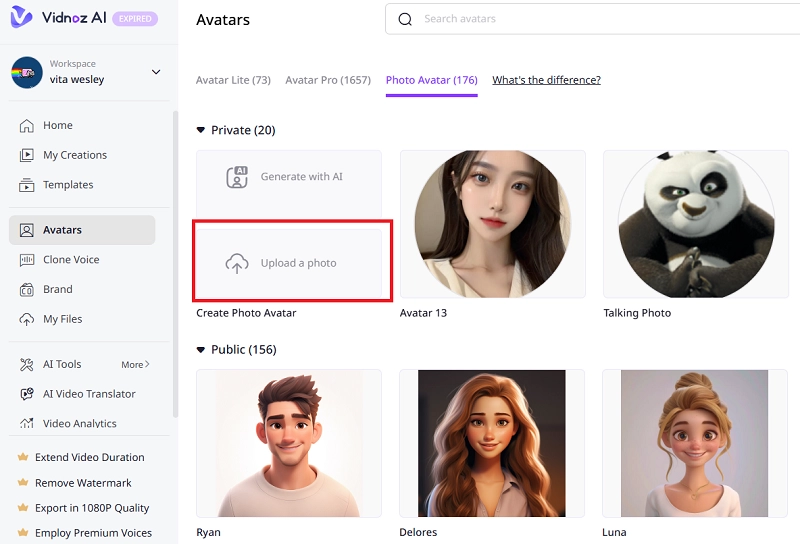Click the Brand icon in sidebar
Image resolution: width=800 pixels, height=544 pixels.
(x=27, y=289)
